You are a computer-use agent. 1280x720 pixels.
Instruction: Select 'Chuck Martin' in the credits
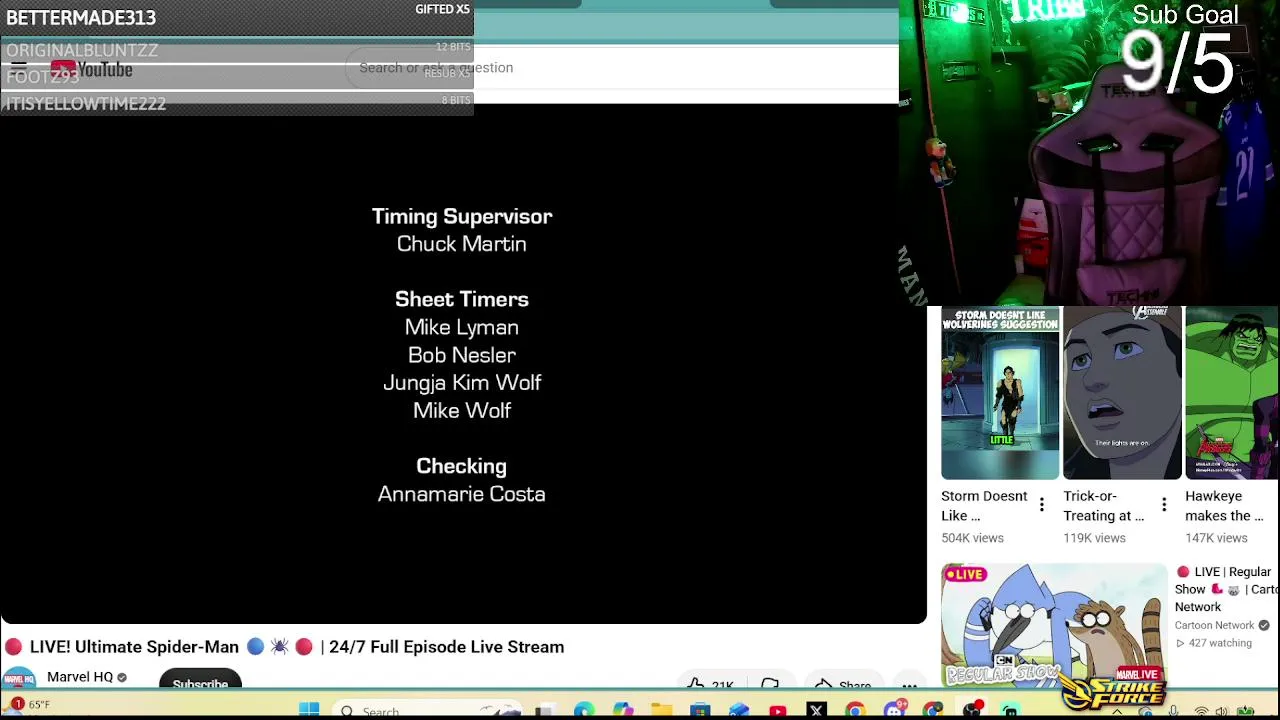462,244
